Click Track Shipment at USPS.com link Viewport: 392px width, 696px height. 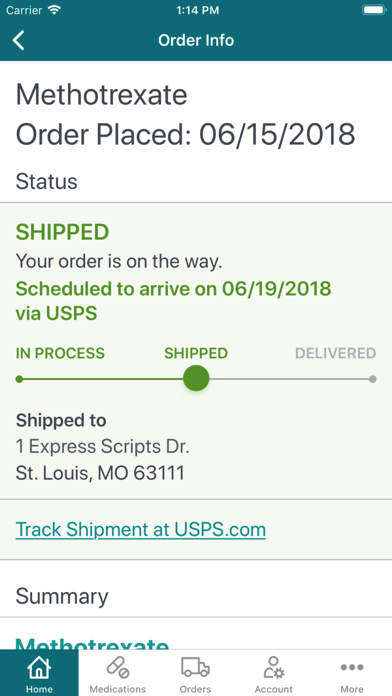click(141, 529)
